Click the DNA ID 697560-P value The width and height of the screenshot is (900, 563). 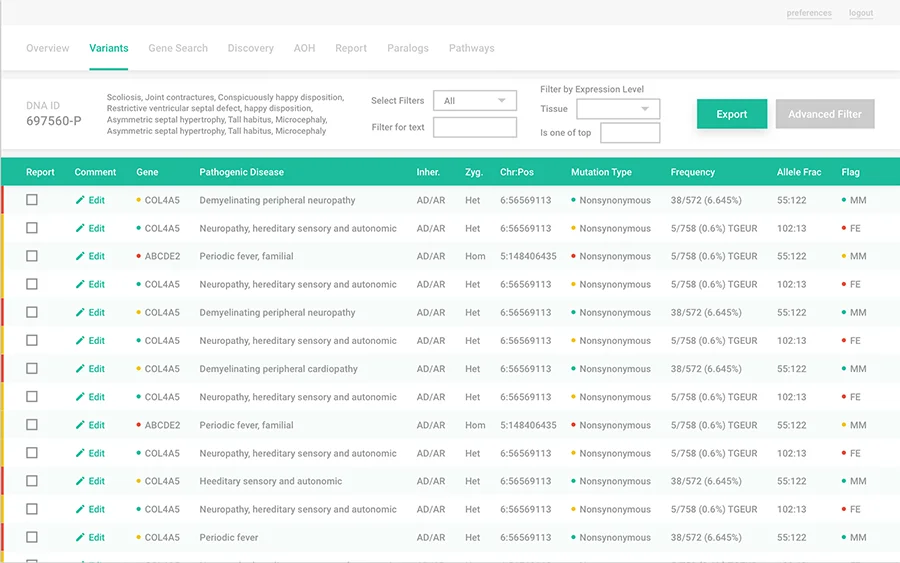tap(54, 121)
